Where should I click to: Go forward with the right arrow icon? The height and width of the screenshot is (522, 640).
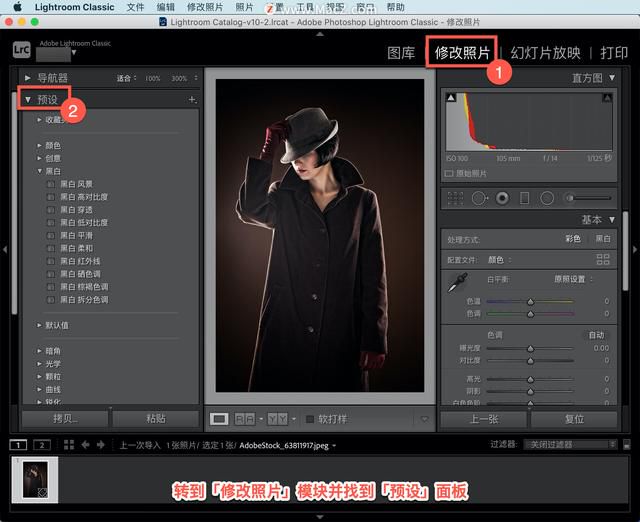tap(101, 444)
